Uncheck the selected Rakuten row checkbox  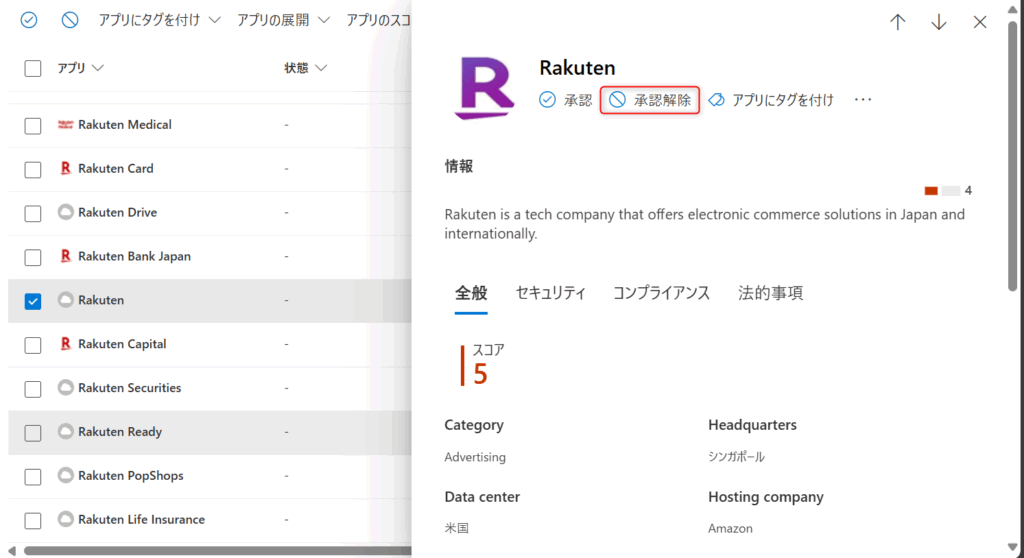tap(33, 301)
